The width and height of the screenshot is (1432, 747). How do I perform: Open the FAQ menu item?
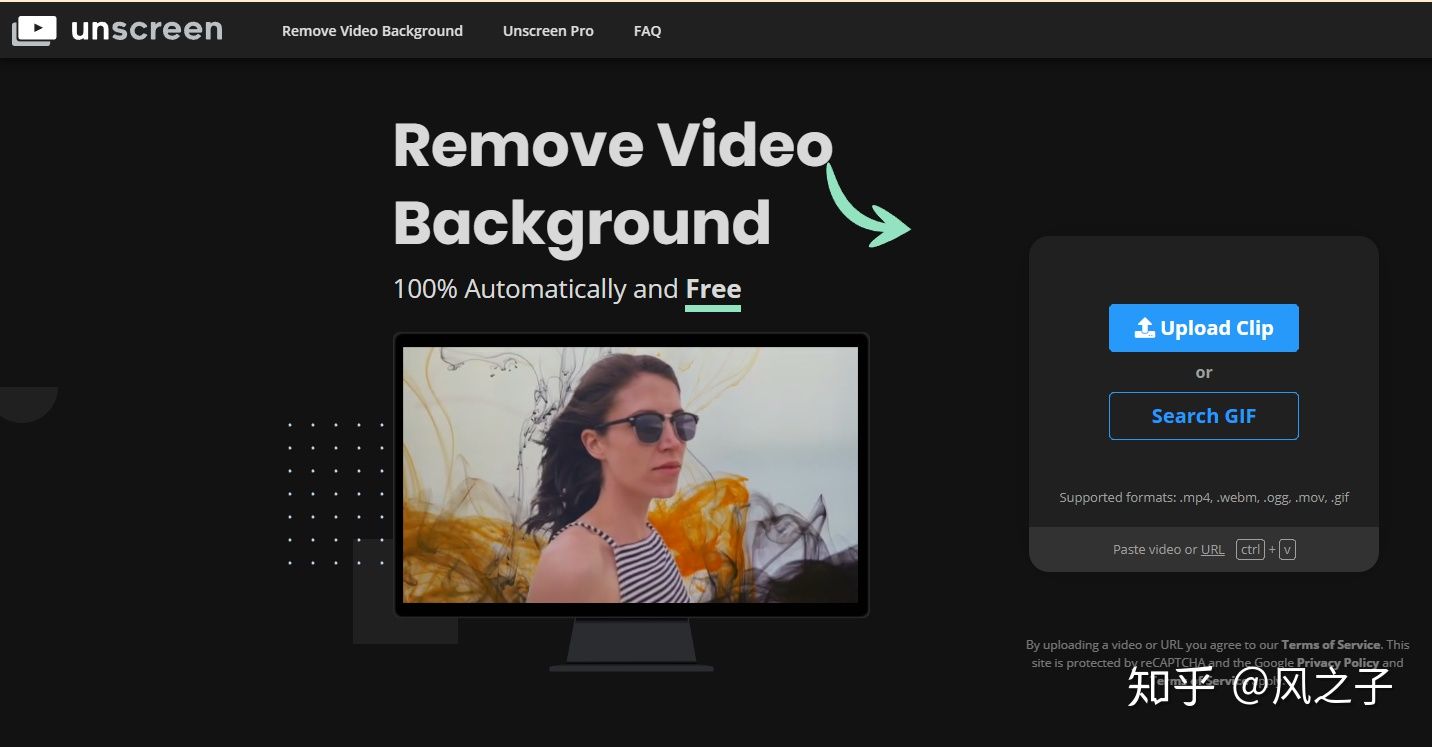pos(647,31)
